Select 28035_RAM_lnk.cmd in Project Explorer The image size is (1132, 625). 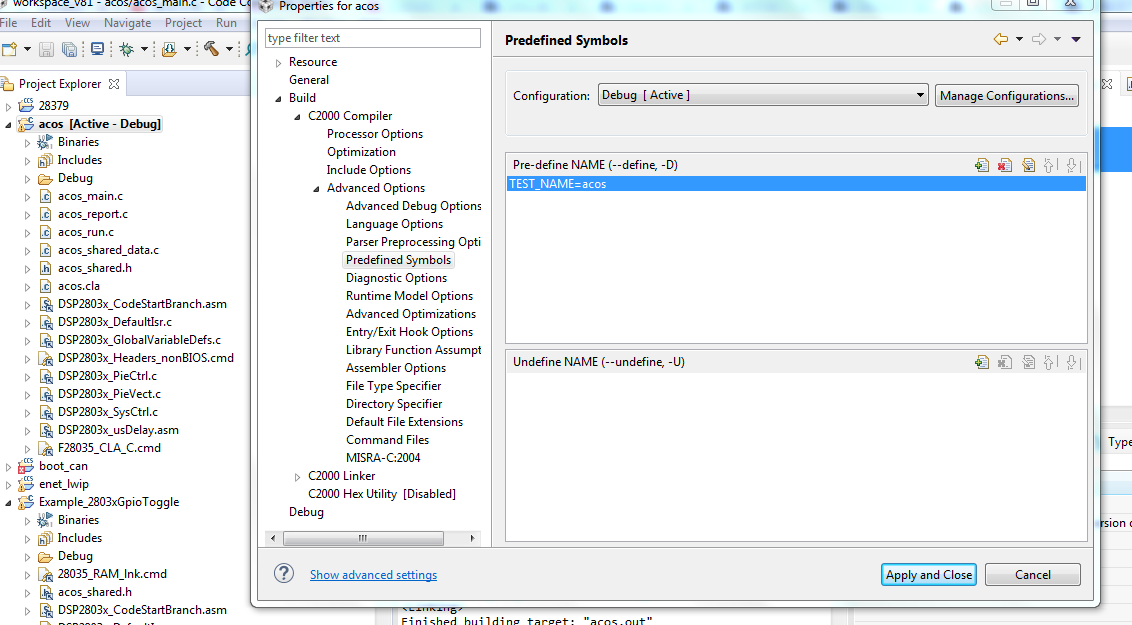point(112,574)
